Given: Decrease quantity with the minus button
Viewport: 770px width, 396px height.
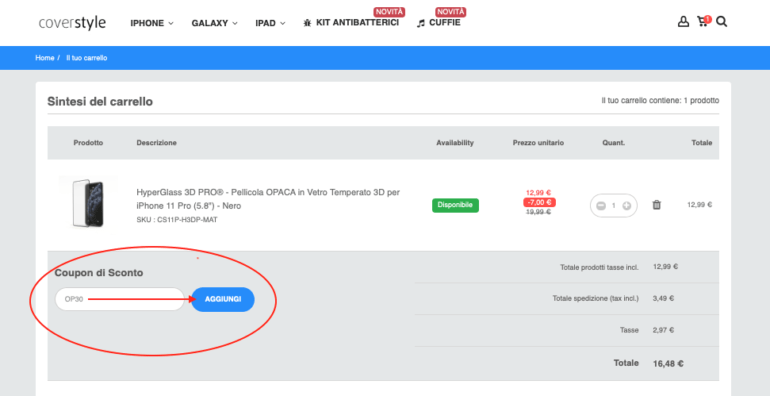Looking at the screenshot, I should (x=601, y=206).
